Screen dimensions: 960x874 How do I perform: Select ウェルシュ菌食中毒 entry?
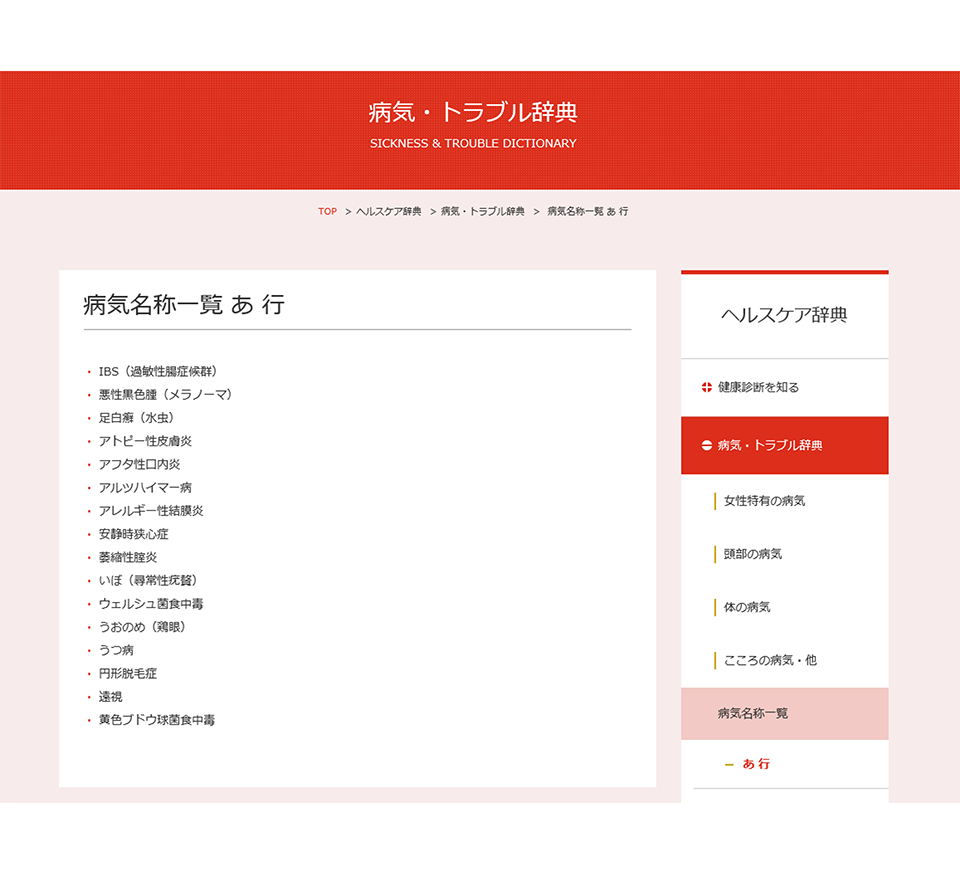[x=151, y=604]
